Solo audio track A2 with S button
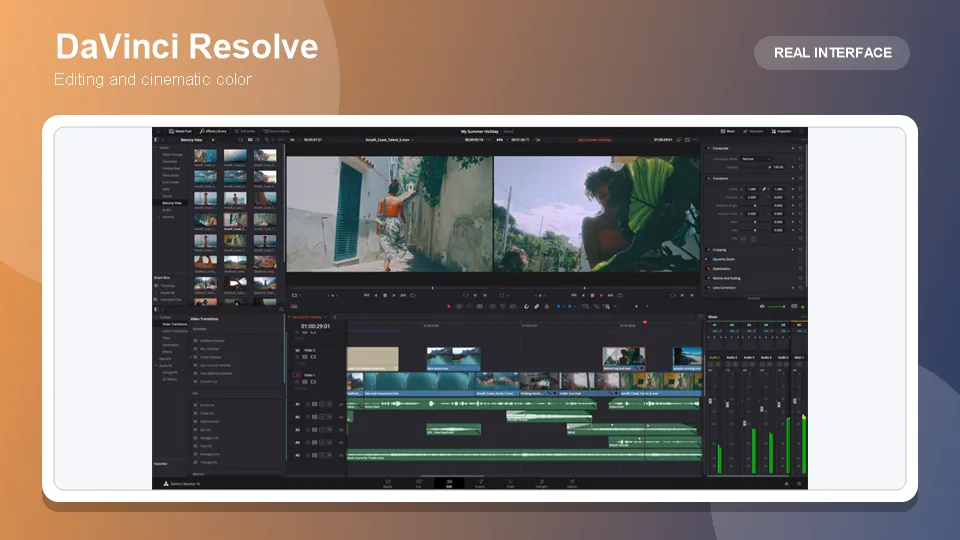 pos(322,417)
